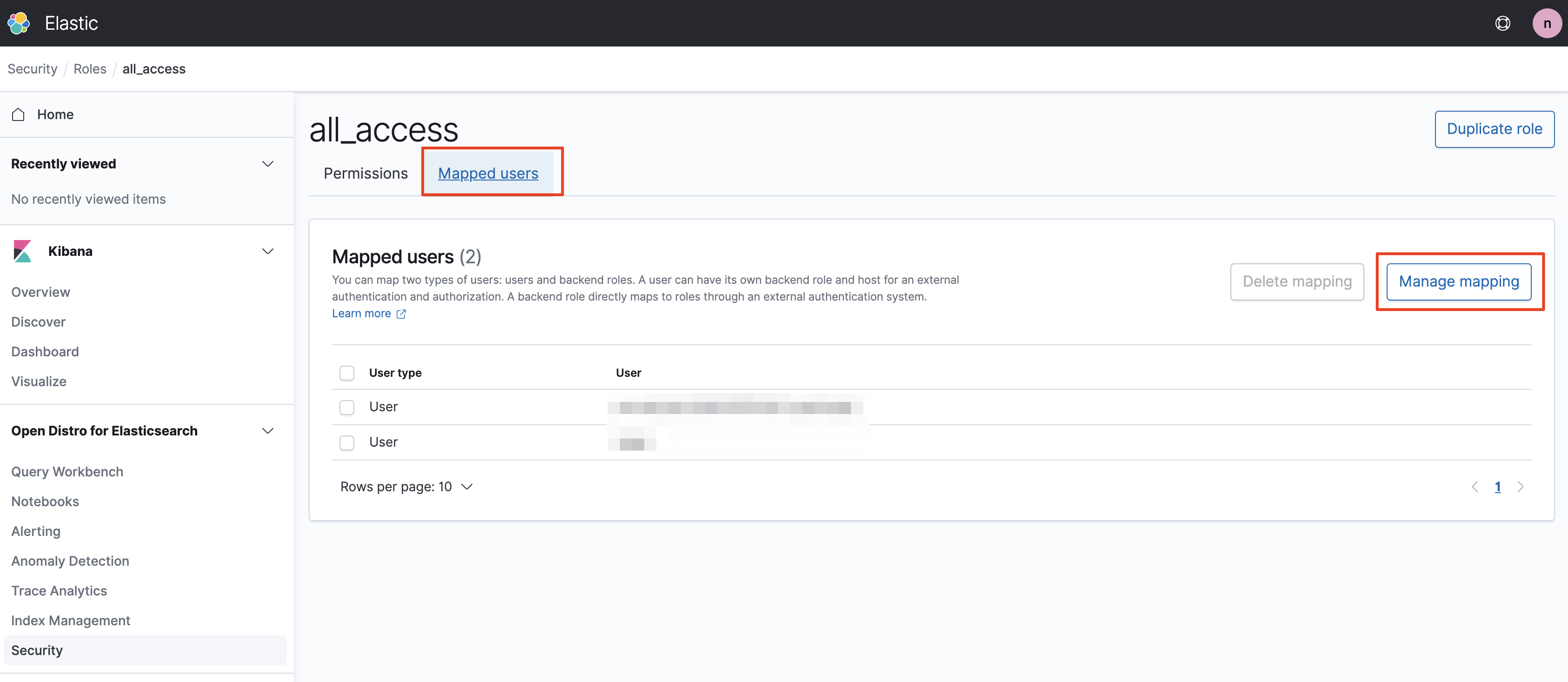This screenshot has height=682, width=1568.
Task: Open the Rows per page dropdown
Action: click(406, 487)
